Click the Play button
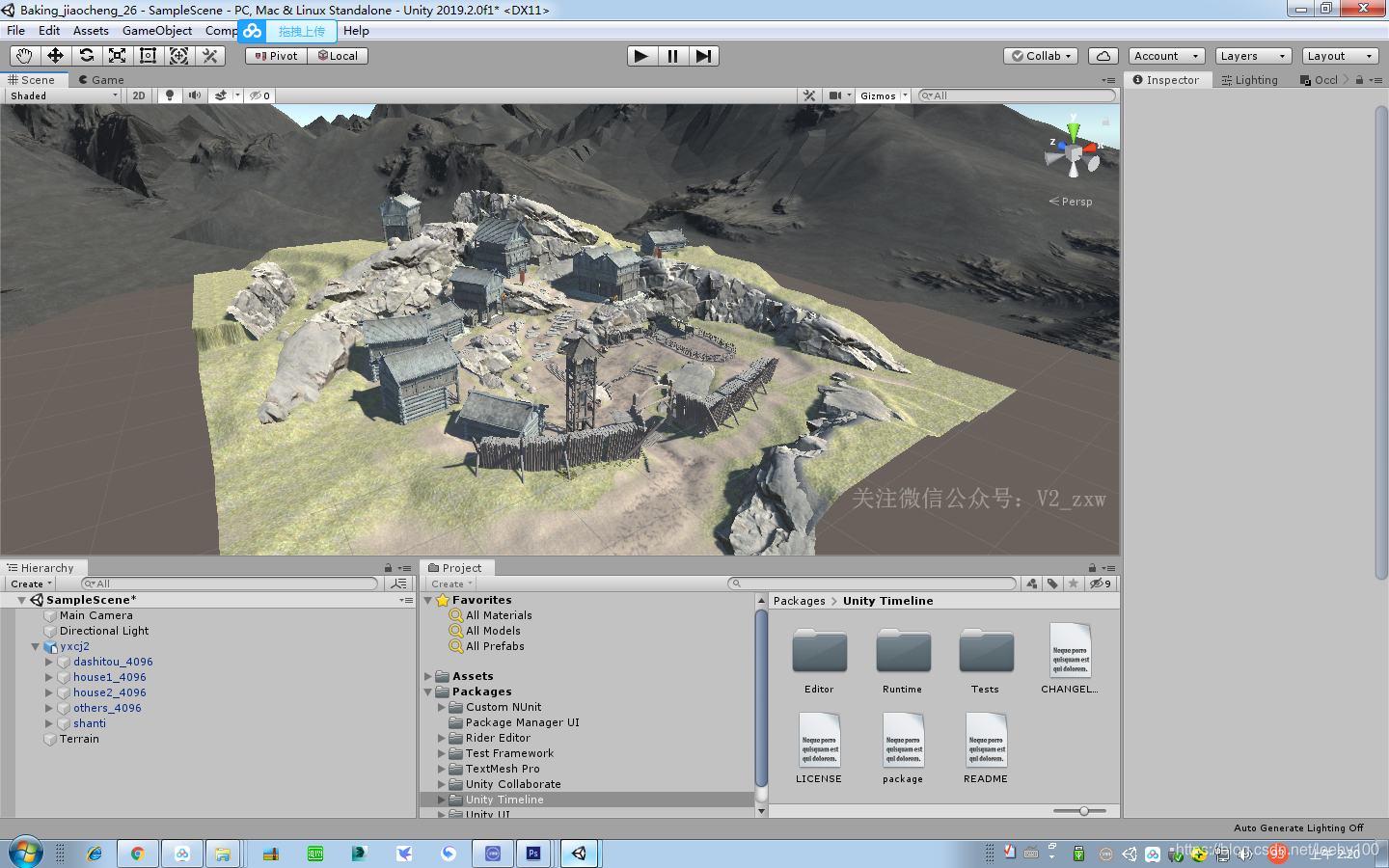The height and width of the screenshot is (868, 1389). pyautogui.click(x=641, y=56)
